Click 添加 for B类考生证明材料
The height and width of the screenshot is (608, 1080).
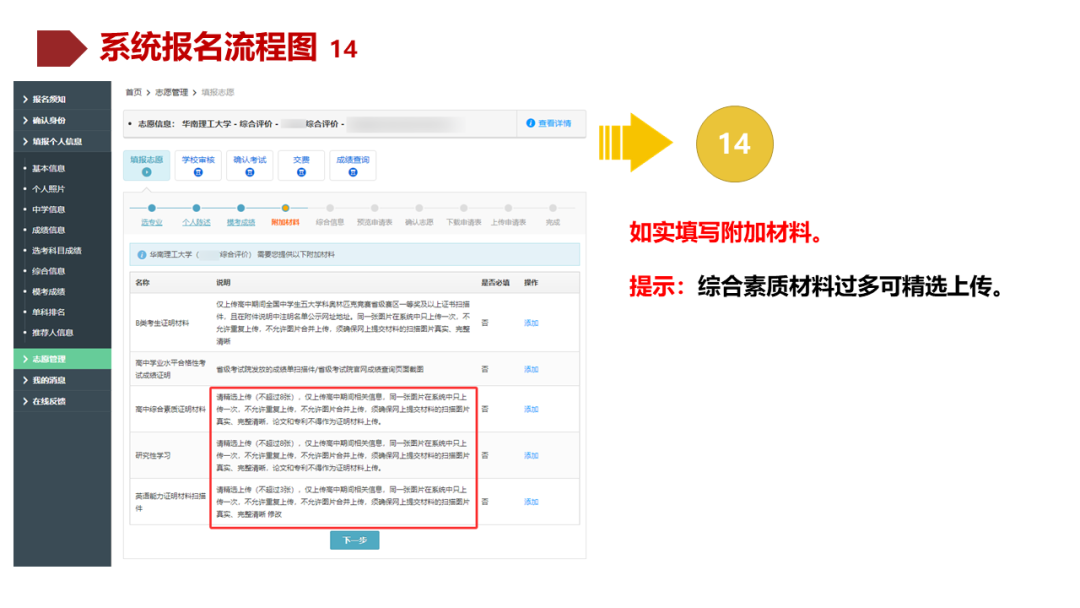point(531,324)
